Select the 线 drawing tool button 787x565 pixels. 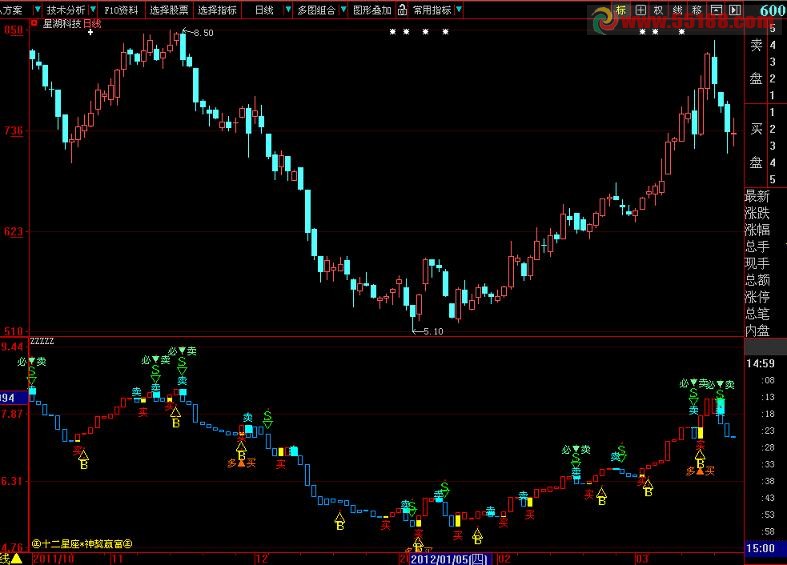[678, 10]
